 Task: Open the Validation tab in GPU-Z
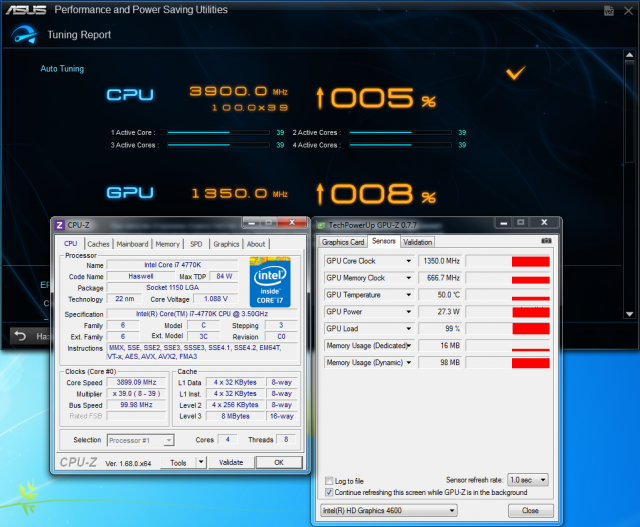418,242
